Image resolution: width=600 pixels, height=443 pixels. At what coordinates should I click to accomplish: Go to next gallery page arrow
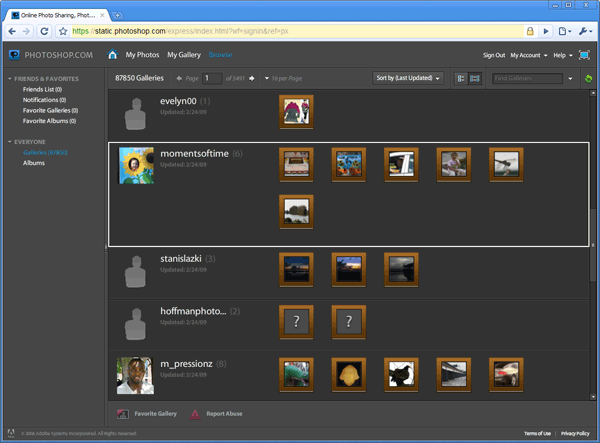tap(252, 78)
